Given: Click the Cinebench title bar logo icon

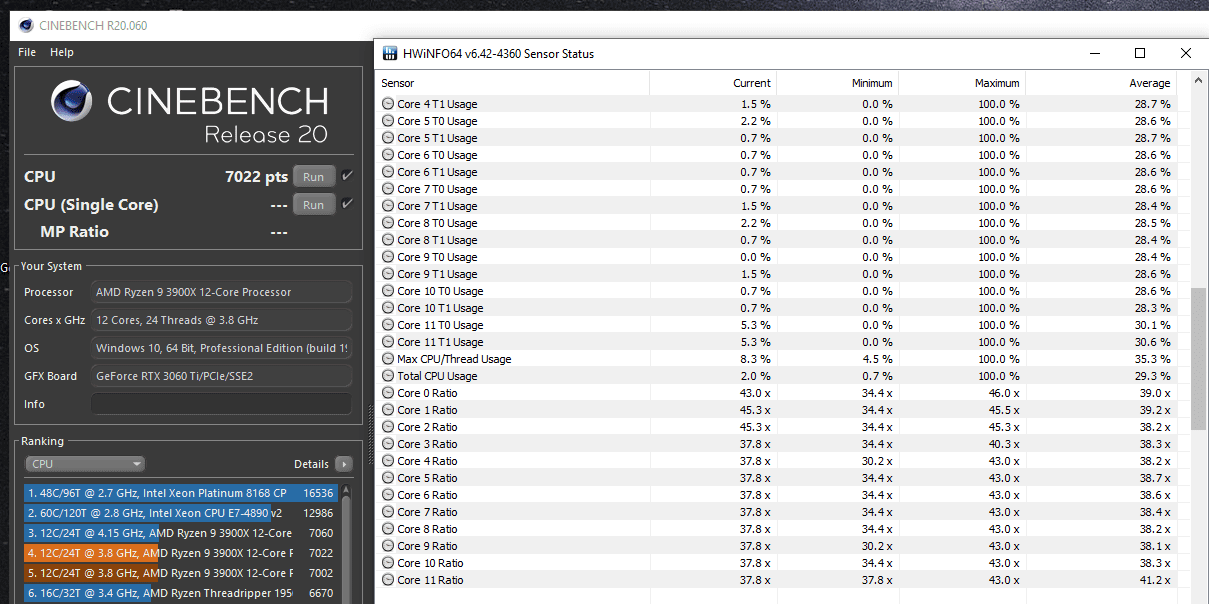Looking at the screenshot, I should click(25, 25).
